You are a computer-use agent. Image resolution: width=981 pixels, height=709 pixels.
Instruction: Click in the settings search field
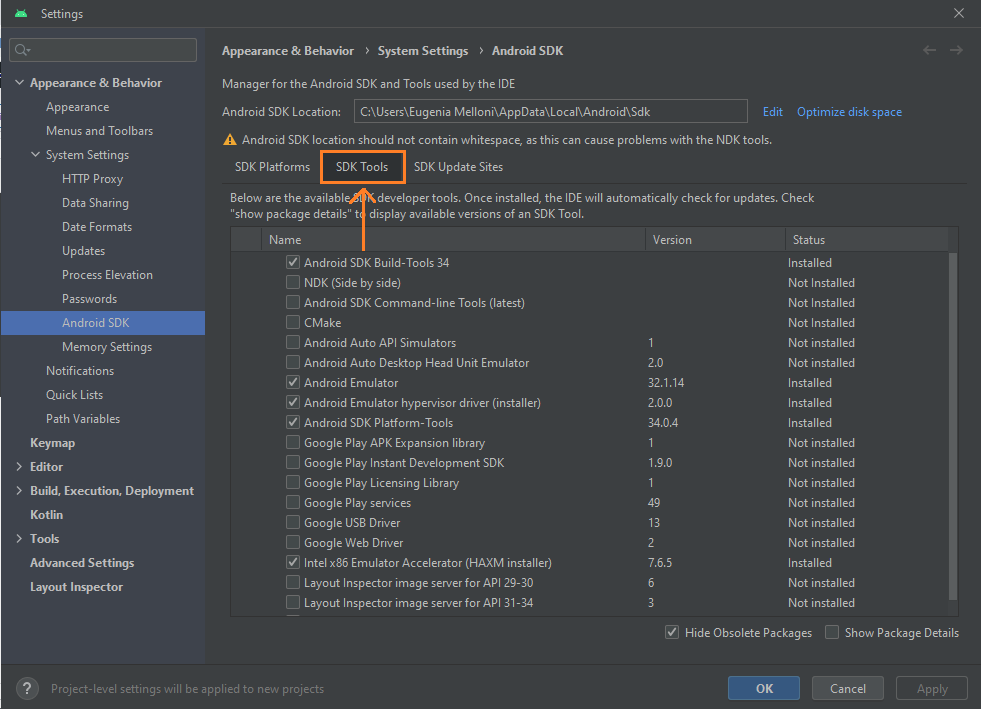pos(103,50)
